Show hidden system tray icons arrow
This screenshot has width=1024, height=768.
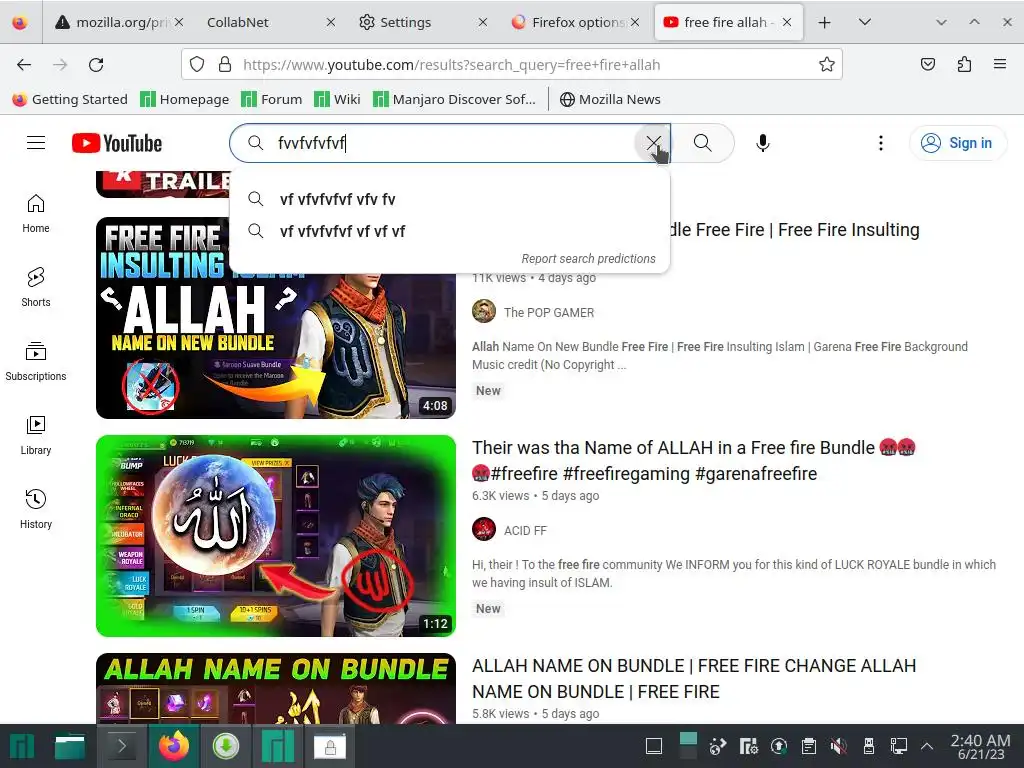[x=926, y=746]
